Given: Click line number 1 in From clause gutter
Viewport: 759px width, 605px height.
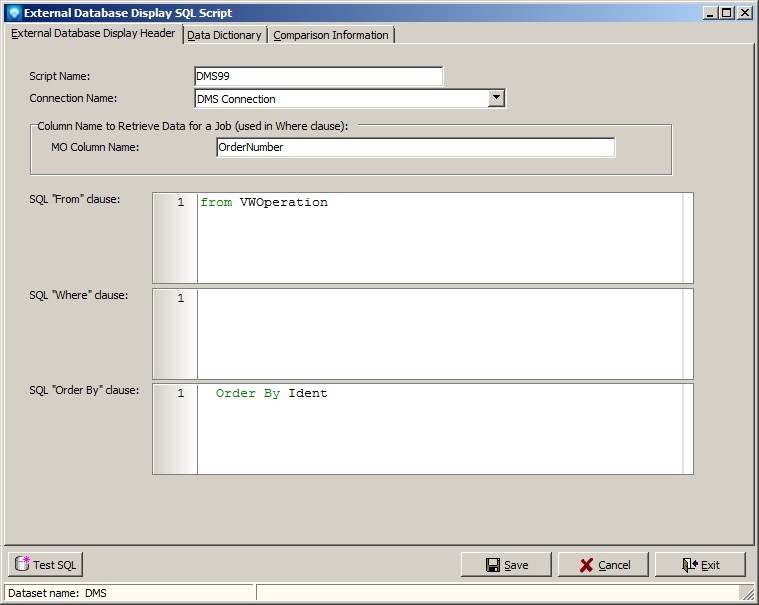Looking at the screenshot, I should [x=180, y=203].
